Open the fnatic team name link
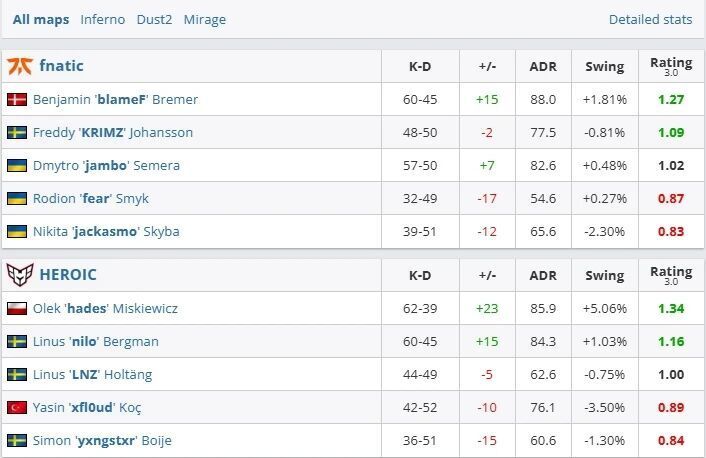Viewport: 706px width, 458px height. coord(61,66)
